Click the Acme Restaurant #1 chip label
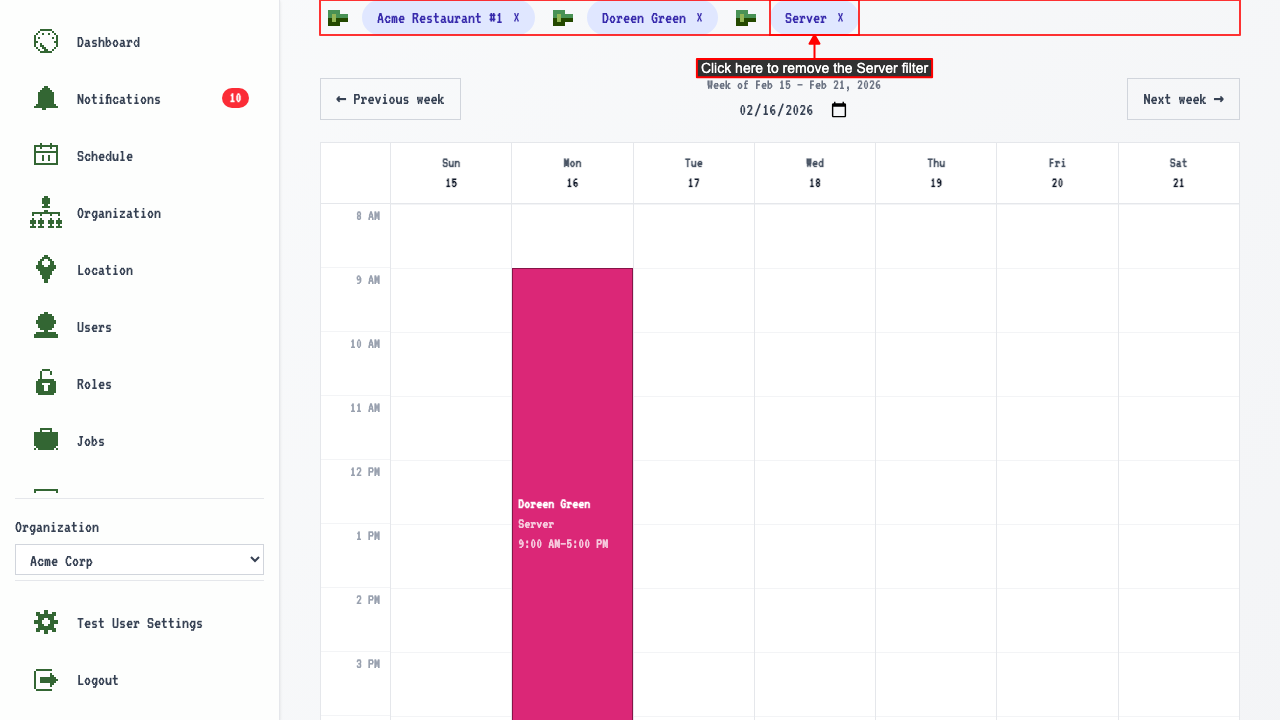 (440, 18)
